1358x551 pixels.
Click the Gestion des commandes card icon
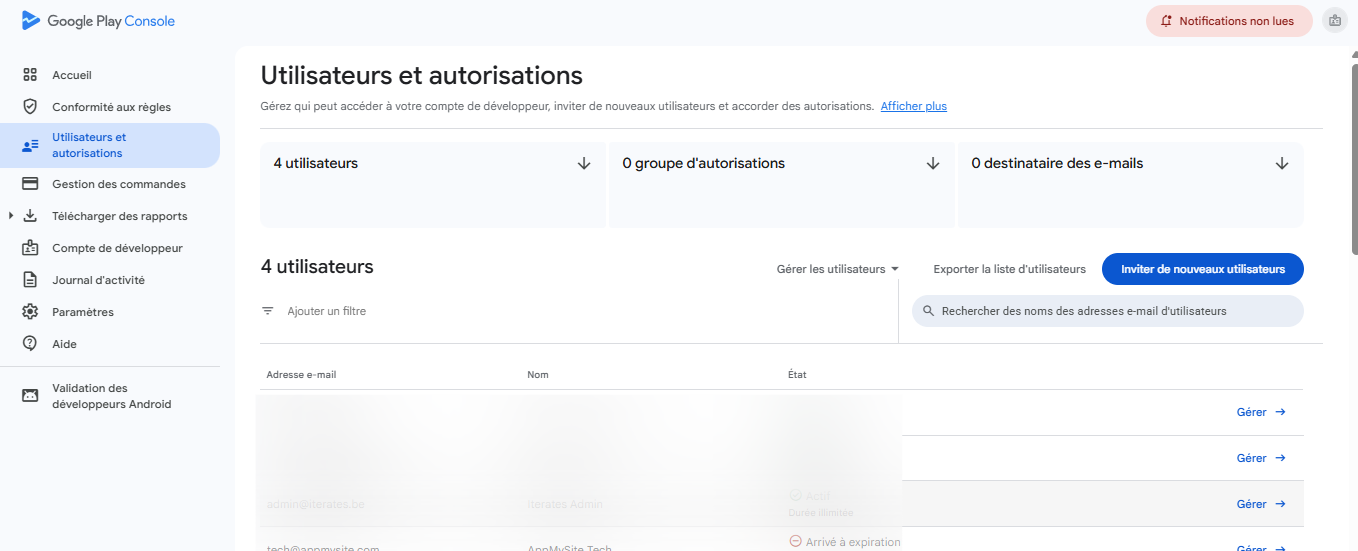(30, 184)
